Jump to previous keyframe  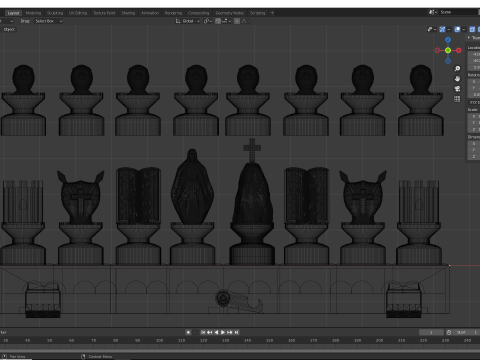click(x=210, y=332)
